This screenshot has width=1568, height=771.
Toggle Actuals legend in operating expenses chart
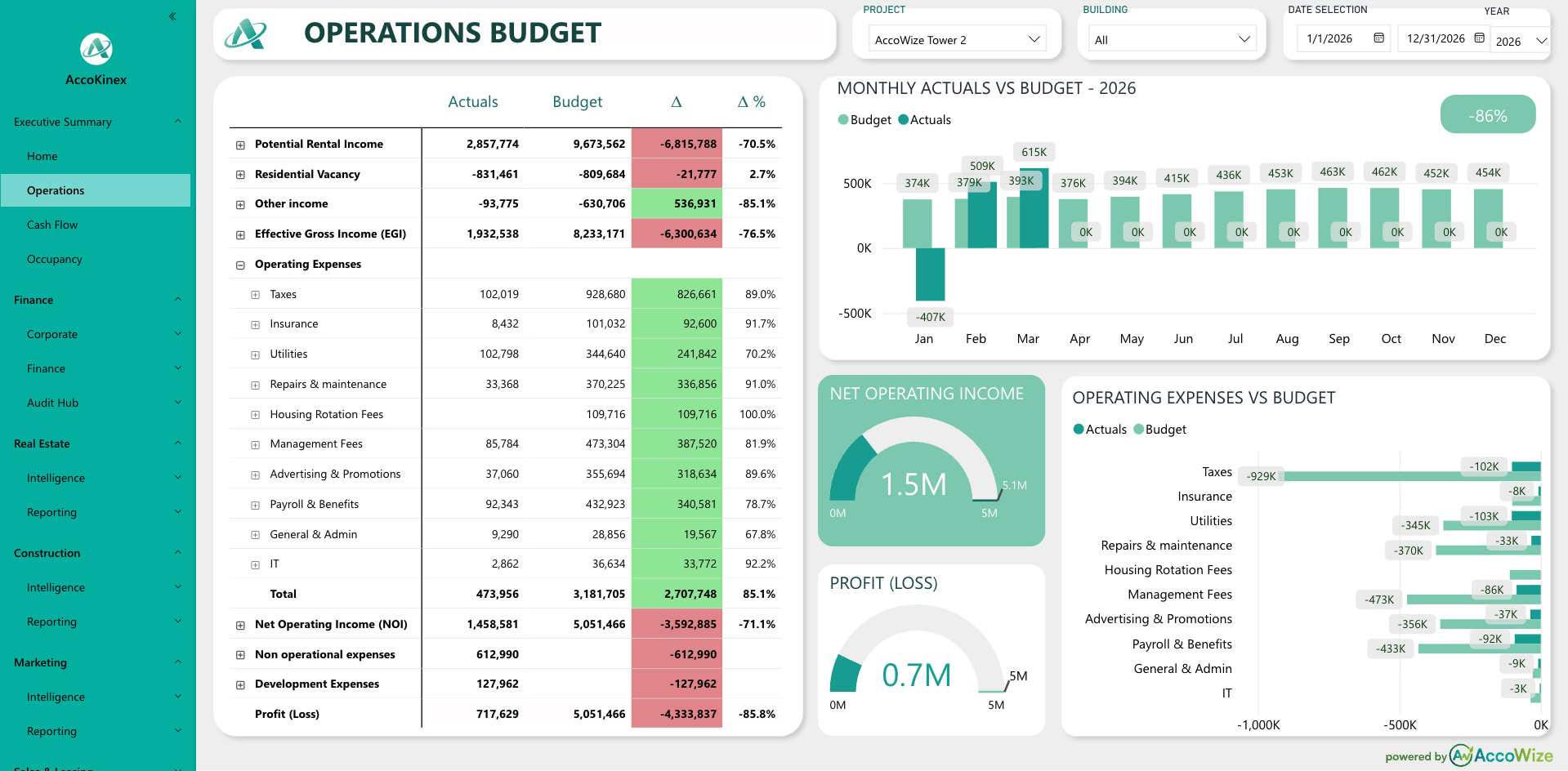point(1099,430)
